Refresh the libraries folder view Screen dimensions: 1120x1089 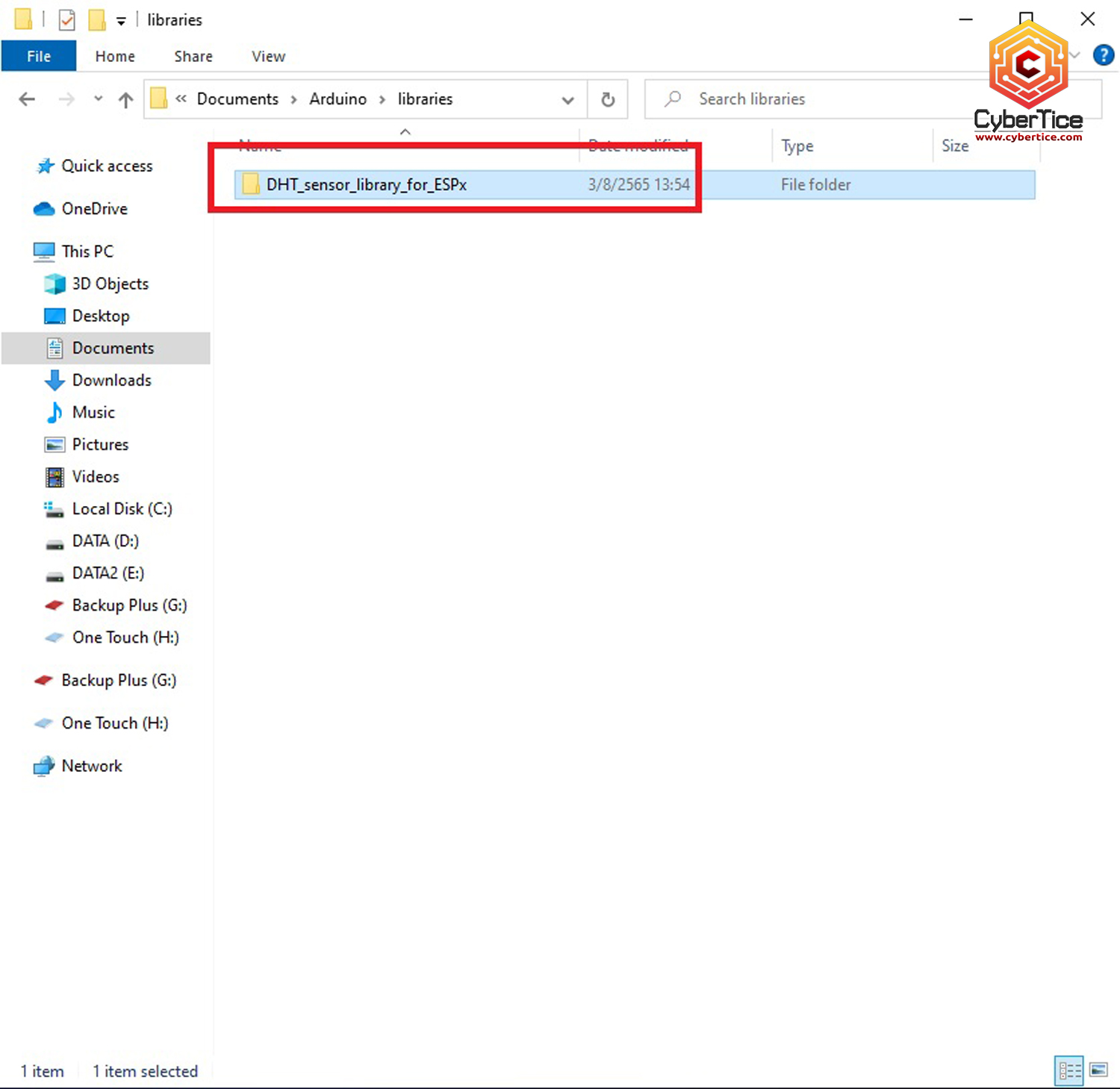608,99
